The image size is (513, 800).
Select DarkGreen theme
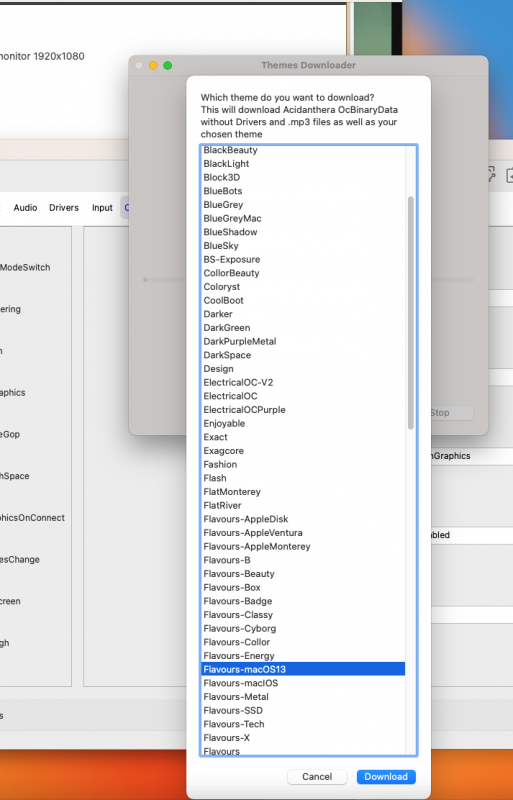coord(303,328)
